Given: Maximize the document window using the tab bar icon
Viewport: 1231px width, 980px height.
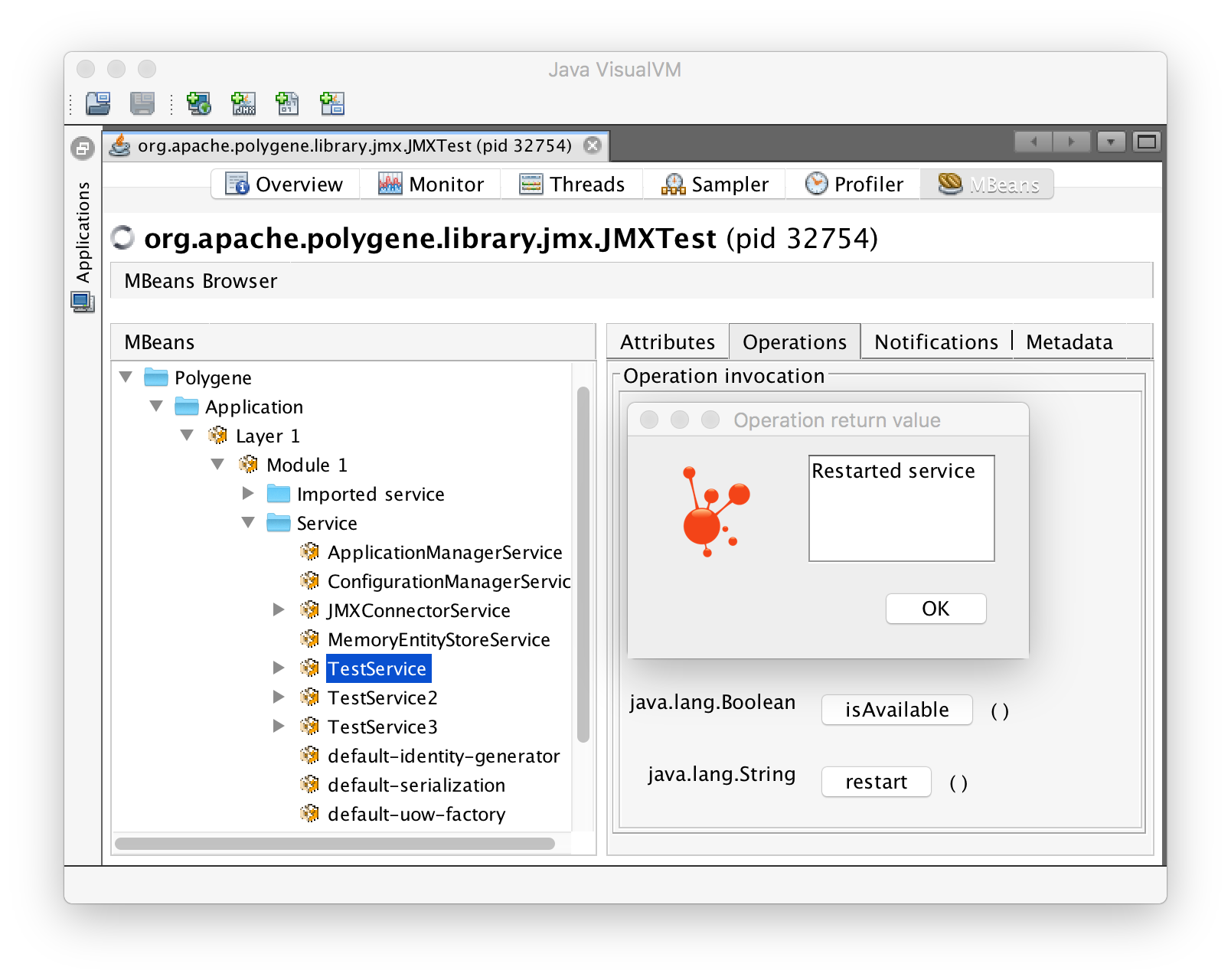Looking at the screenshot, I should click(x=1146, y=142).
